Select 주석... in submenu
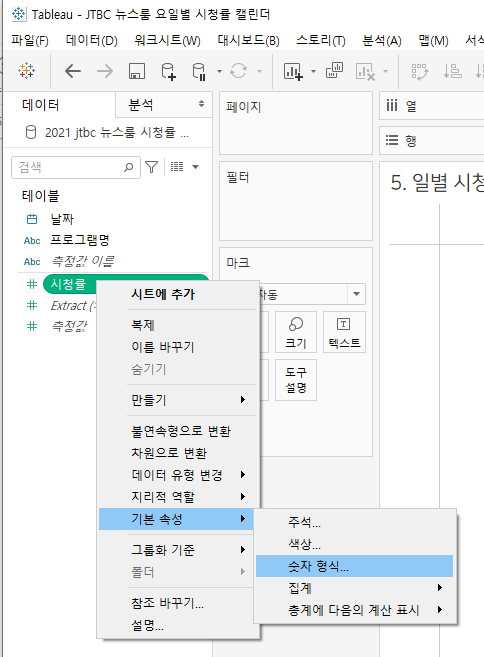The width and height of the screenshot is (484, 657). click(x=355, y=522)
